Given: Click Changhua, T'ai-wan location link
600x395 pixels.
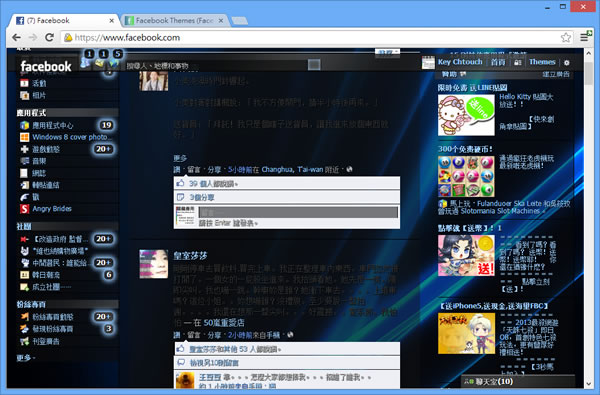Looking at the screenshot, I should (292, 169).
